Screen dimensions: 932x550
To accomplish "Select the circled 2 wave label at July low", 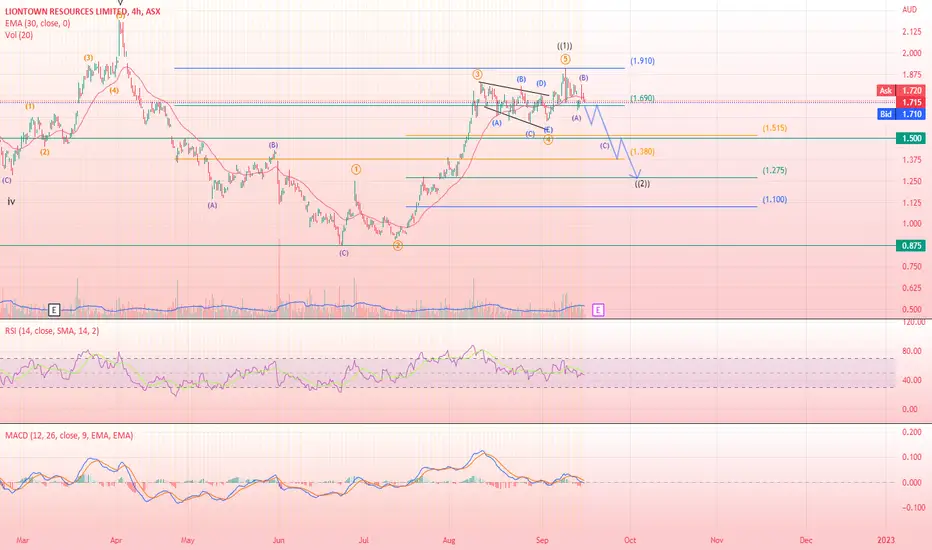I will [x=398, y=245].
